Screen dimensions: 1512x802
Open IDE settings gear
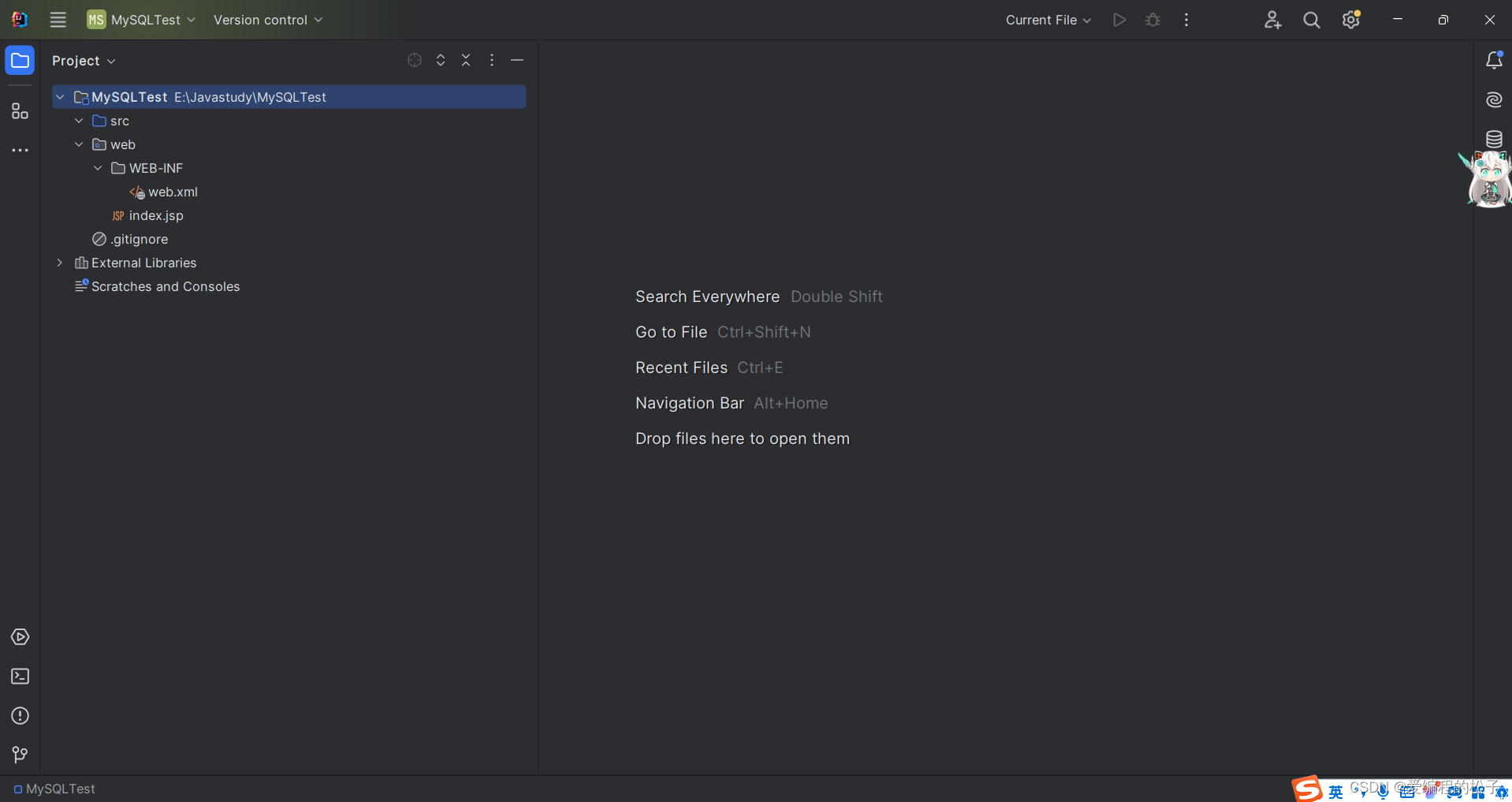point(1351,20)
